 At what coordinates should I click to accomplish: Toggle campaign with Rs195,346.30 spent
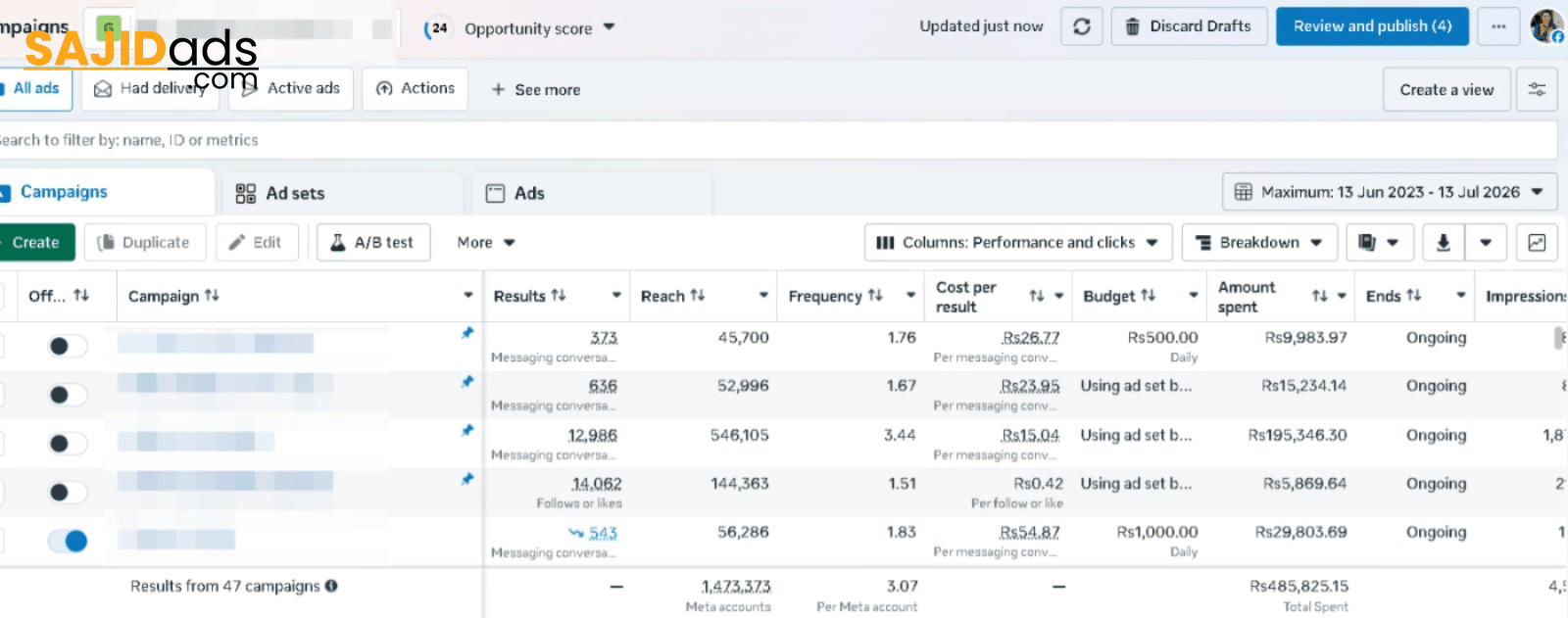[x=68, y=444]
